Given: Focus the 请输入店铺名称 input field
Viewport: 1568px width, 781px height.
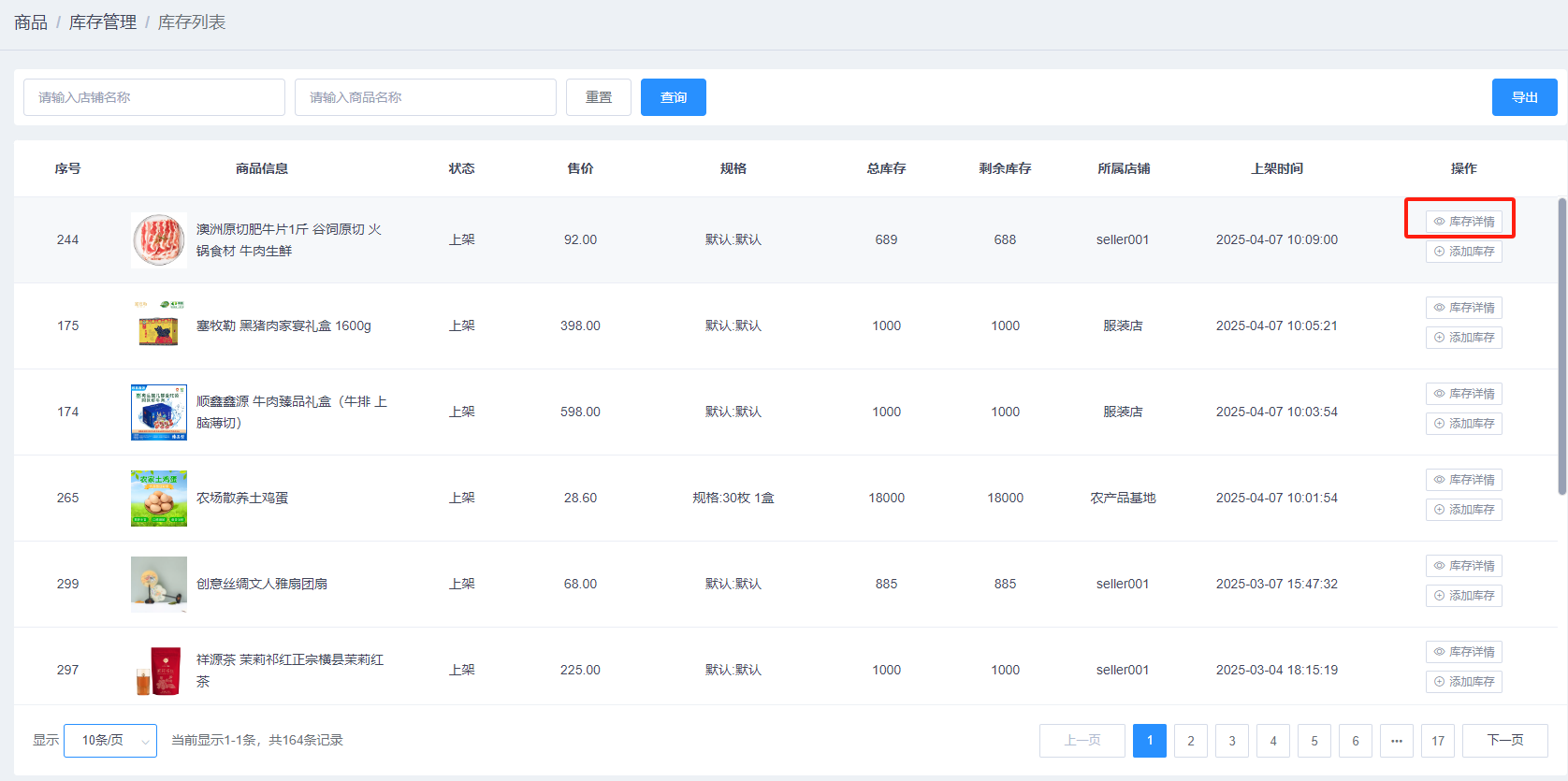Looking at the screenshot, I should point(154,97).
